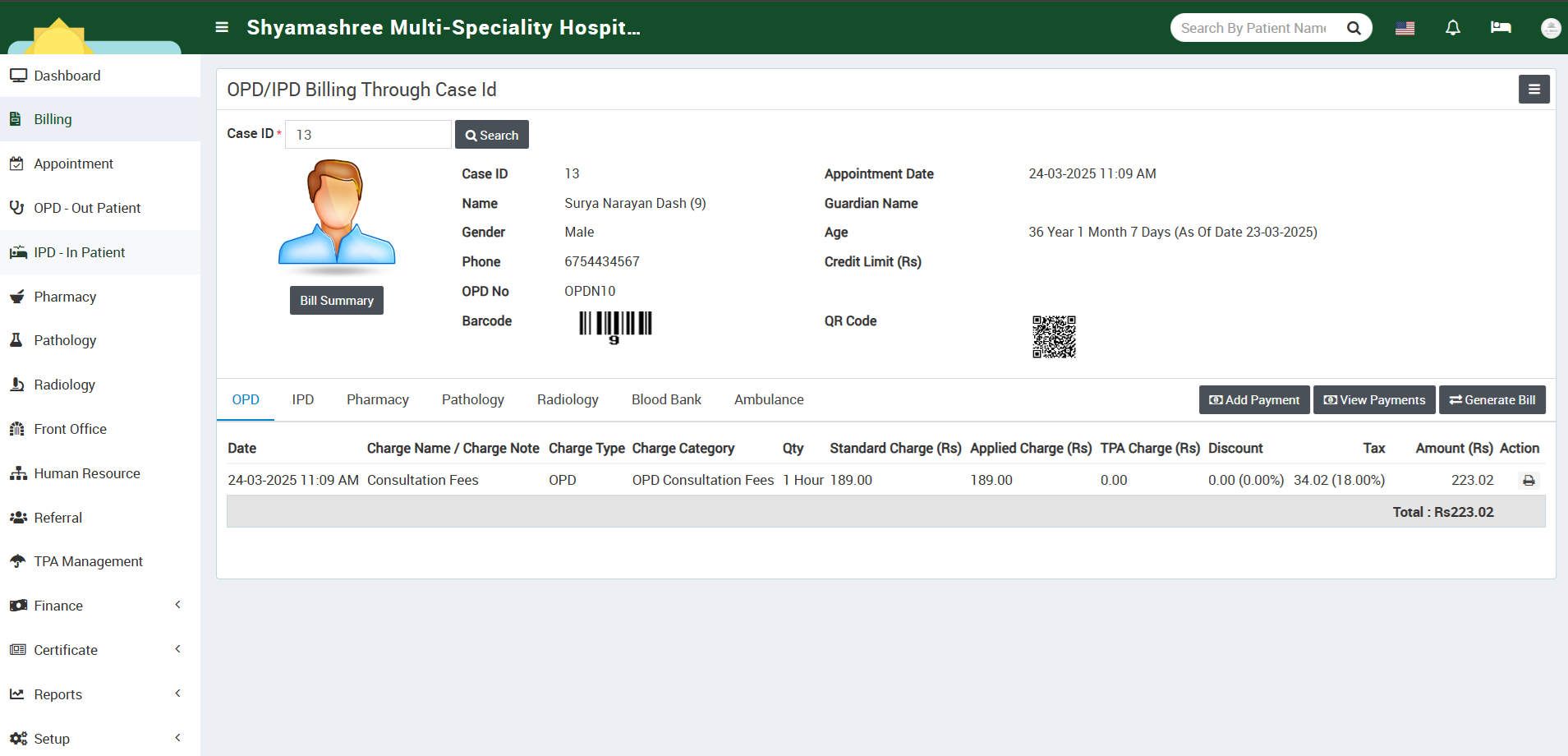Image resolution: width=1568 pixels, height=756 pixels.
Task: Click the Case ID input field
Action: [x=368, y=135]
